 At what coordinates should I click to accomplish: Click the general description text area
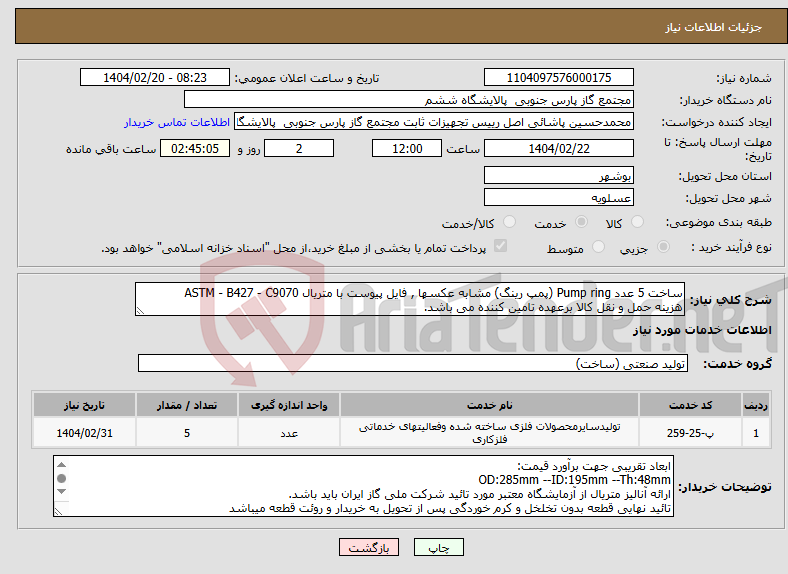coord(410,299)
